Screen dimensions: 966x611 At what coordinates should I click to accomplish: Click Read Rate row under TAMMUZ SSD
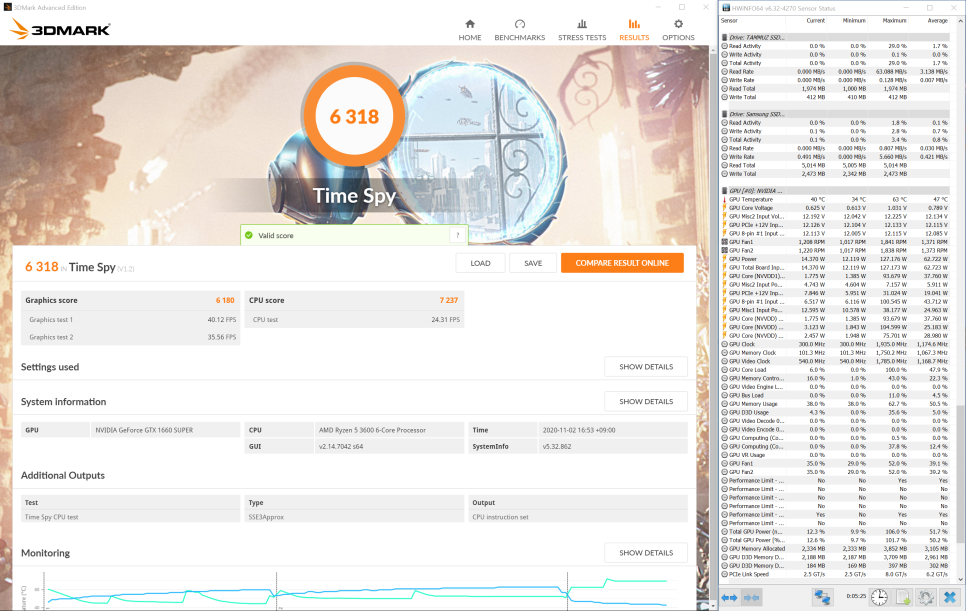click(835, 71)
